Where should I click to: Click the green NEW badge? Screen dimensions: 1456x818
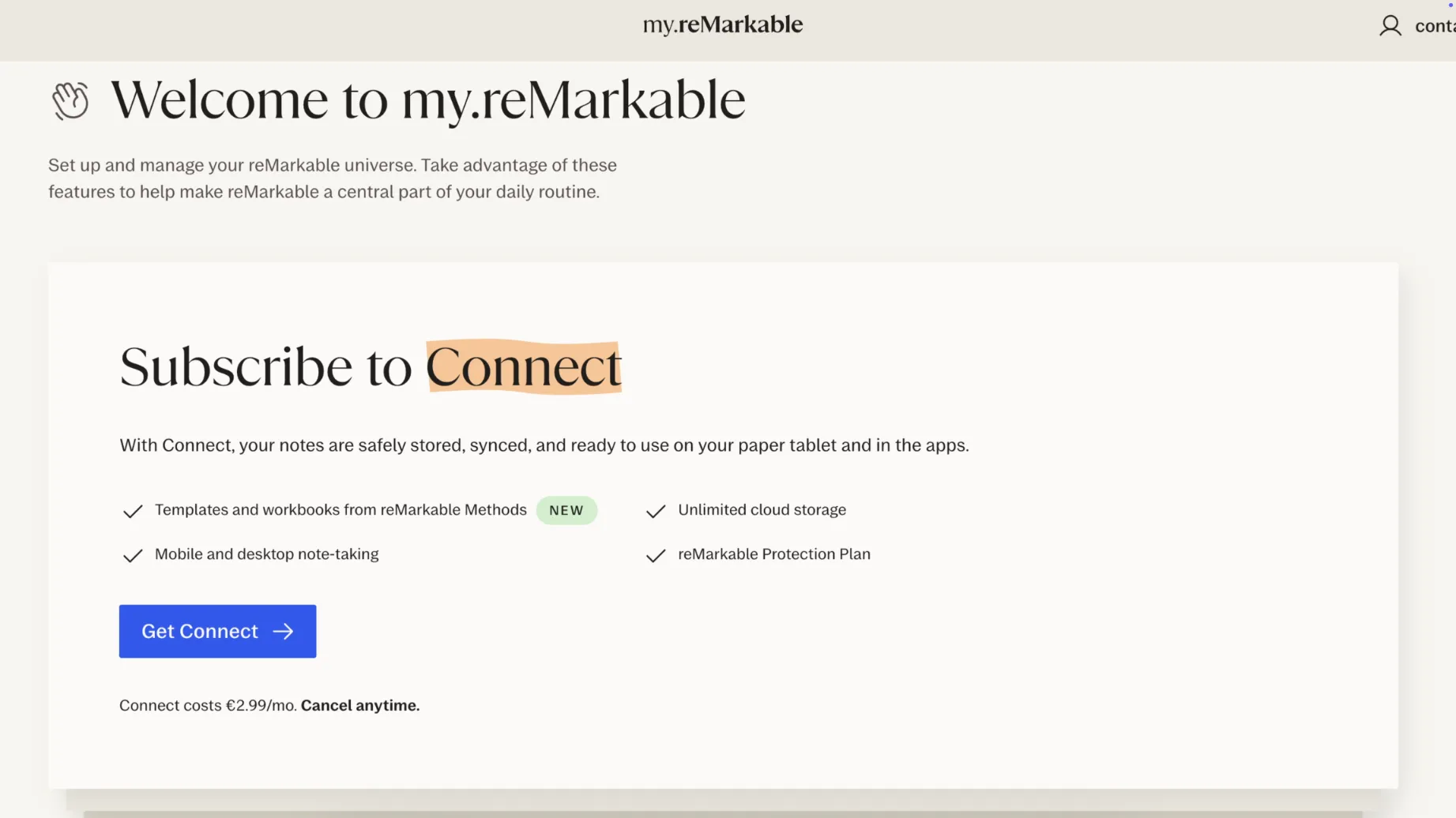point(566,510)
